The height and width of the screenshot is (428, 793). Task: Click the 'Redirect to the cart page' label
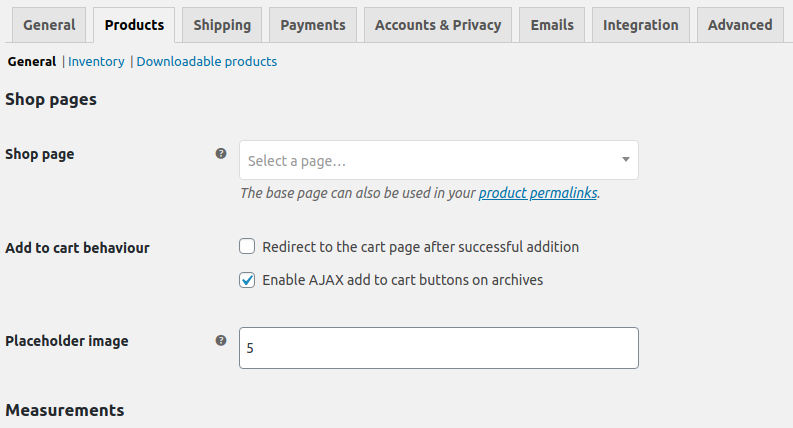pos(420,246)
